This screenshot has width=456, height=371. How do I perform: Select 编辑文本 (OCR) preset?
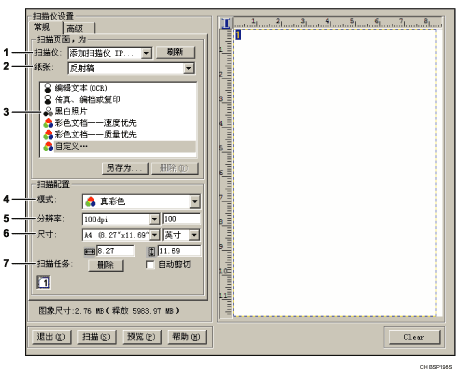(x=118, y=88)
